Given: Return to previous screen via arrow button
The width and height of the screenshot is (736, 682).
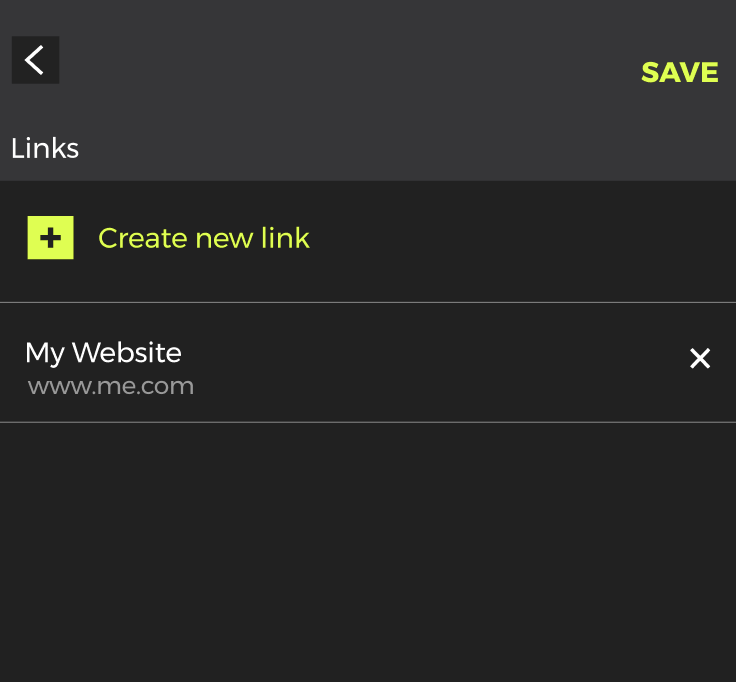Looking at the screenshot, I should click(x=35, y=60).
